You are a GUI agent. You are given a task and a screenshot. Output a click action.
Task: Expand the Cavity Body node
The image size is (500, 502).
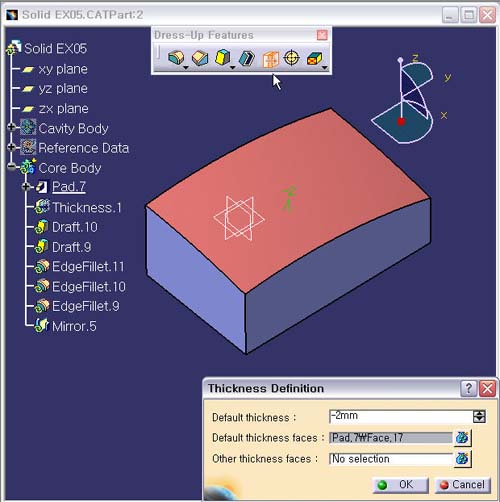click(11, 127)
